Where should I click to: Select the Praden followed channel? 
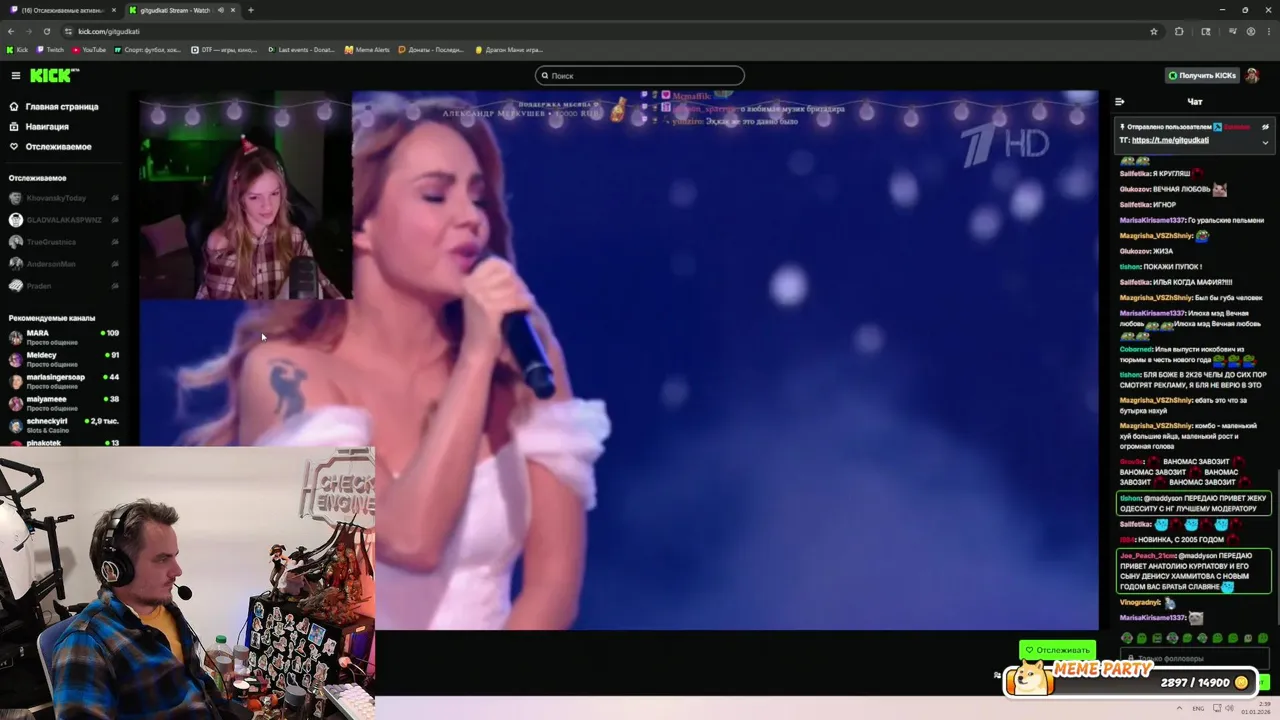tap(63, 286)
